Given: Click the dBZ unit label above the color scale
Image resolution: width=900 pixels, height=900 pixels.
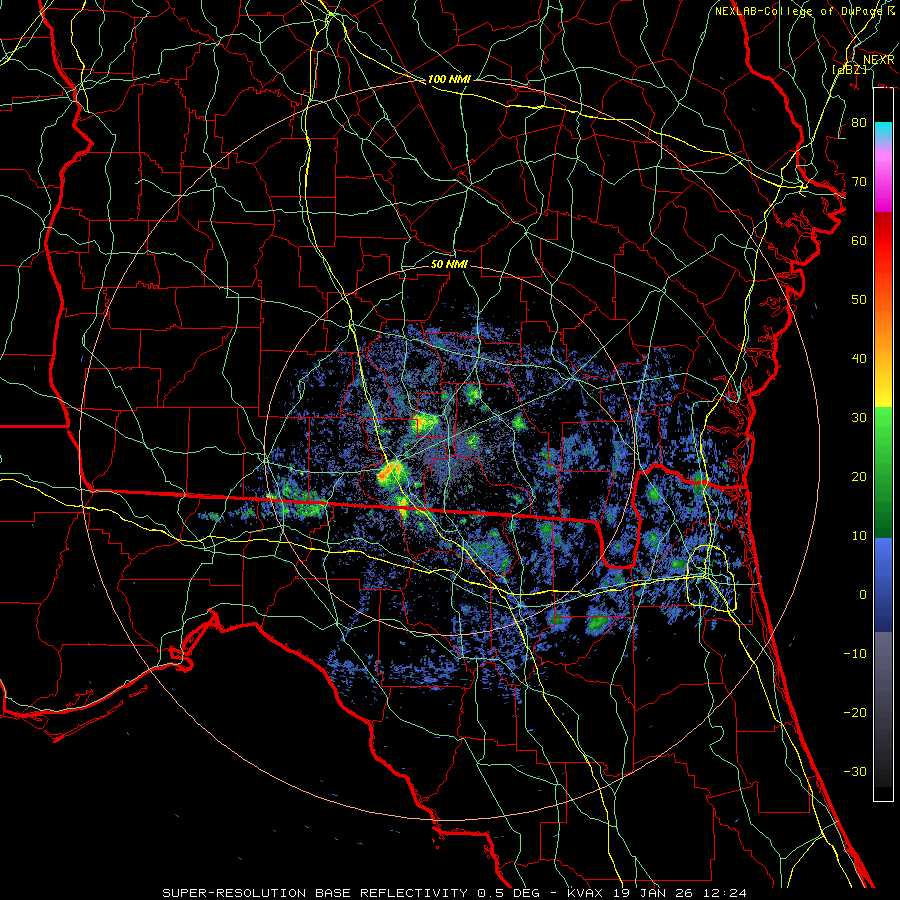Looking at the screenshot, I should (849, 69).
